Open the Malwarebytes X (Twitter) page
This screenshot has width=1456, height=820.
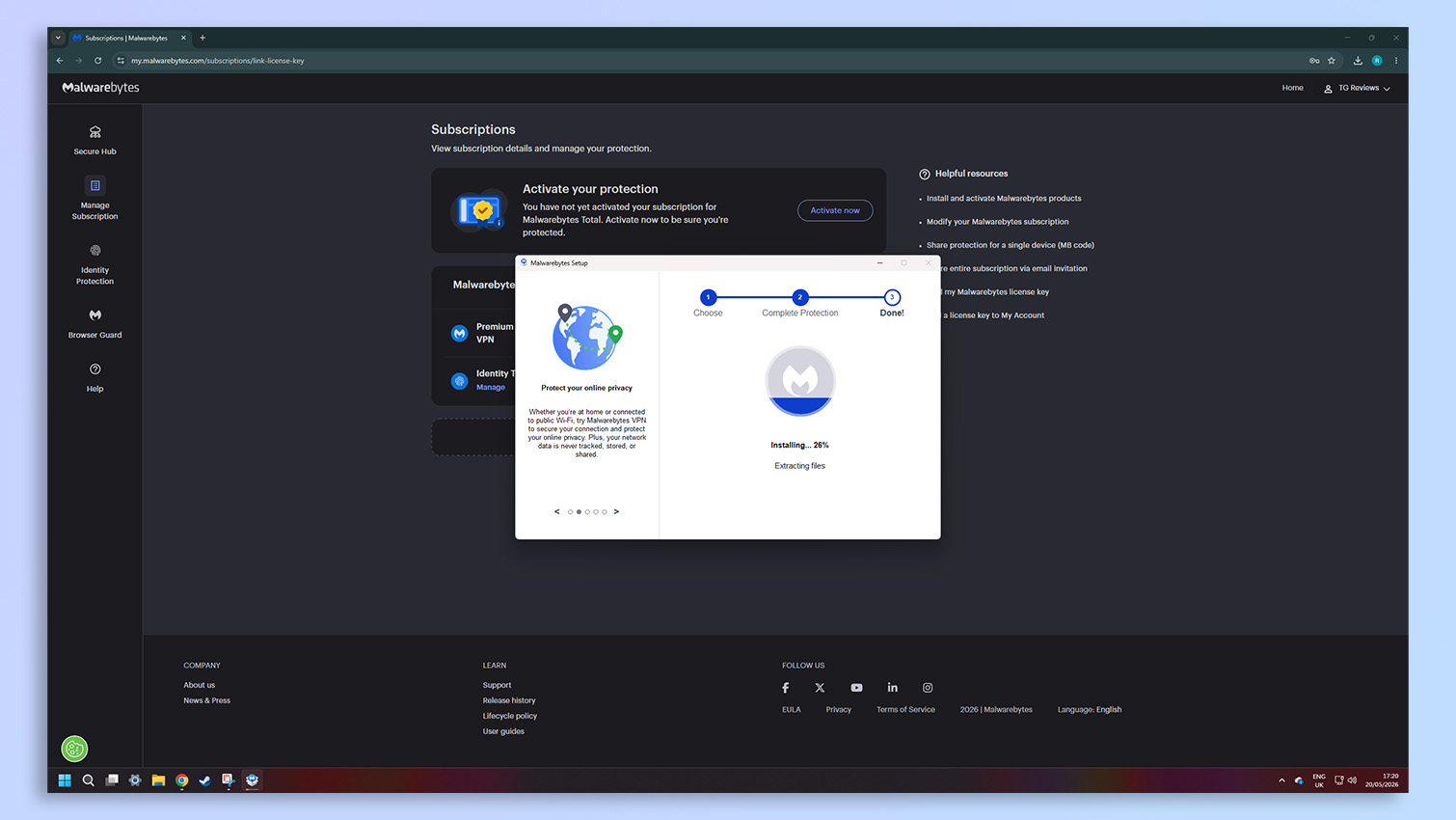[820, 688]
